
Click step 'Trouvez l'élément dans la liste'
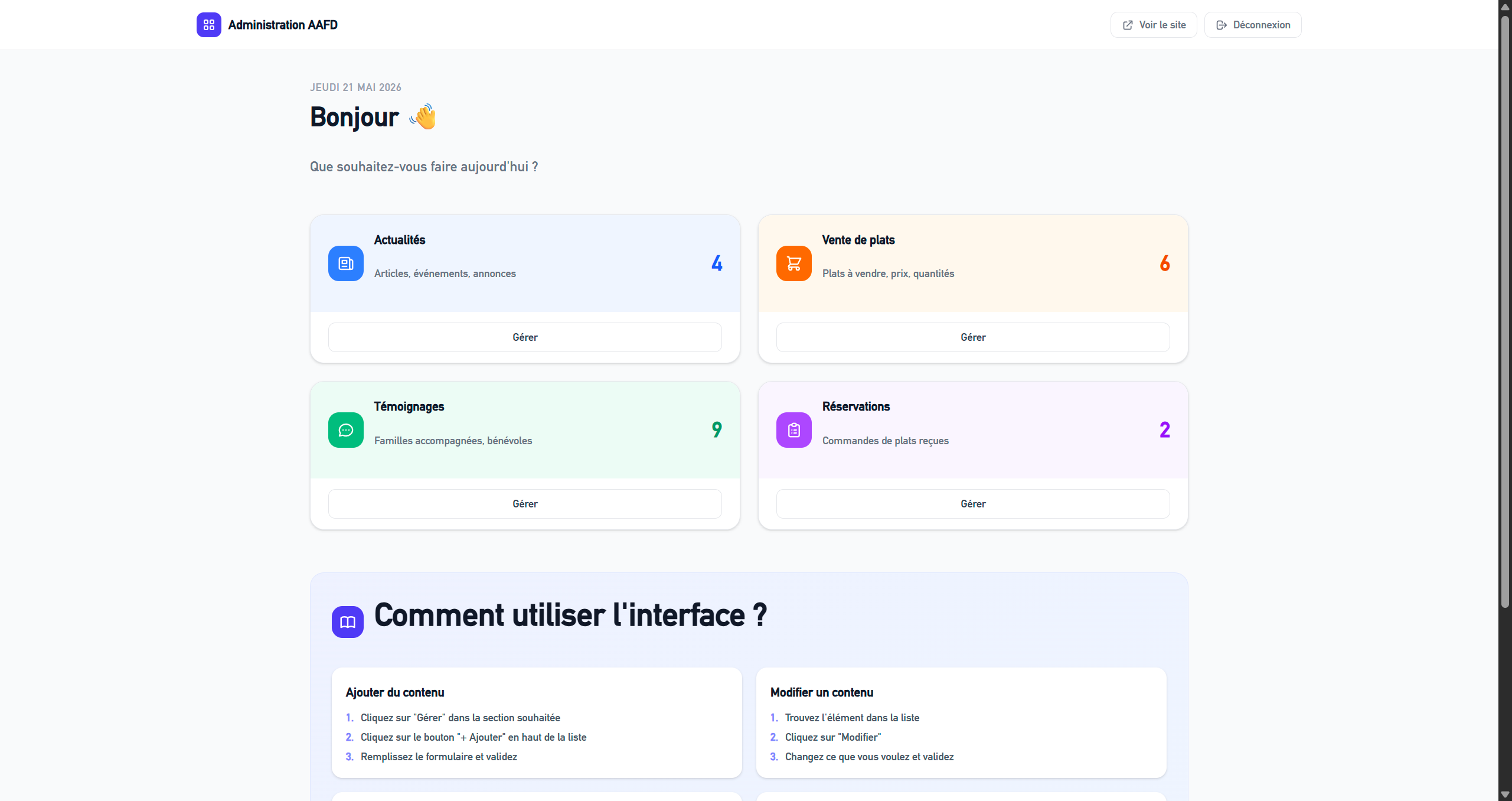click(852, 718)
